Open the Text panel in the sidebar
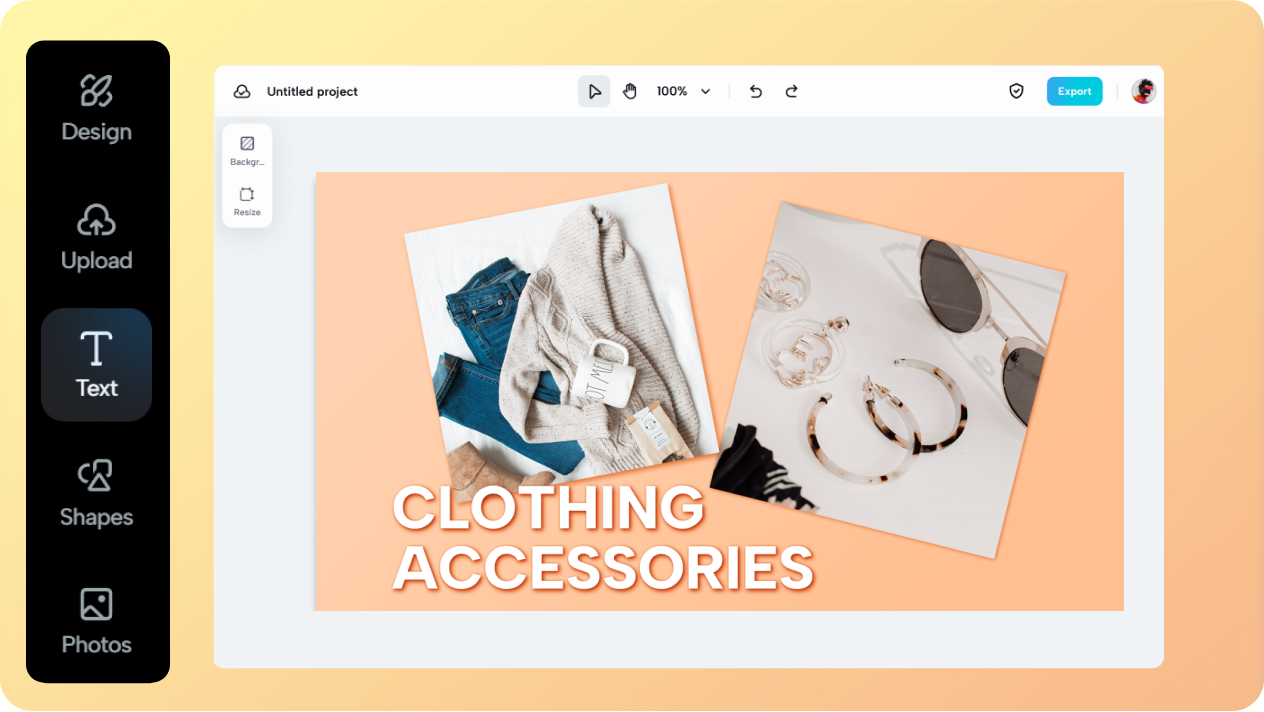Viewport: 1264px width, 712px height. [96, 365]
